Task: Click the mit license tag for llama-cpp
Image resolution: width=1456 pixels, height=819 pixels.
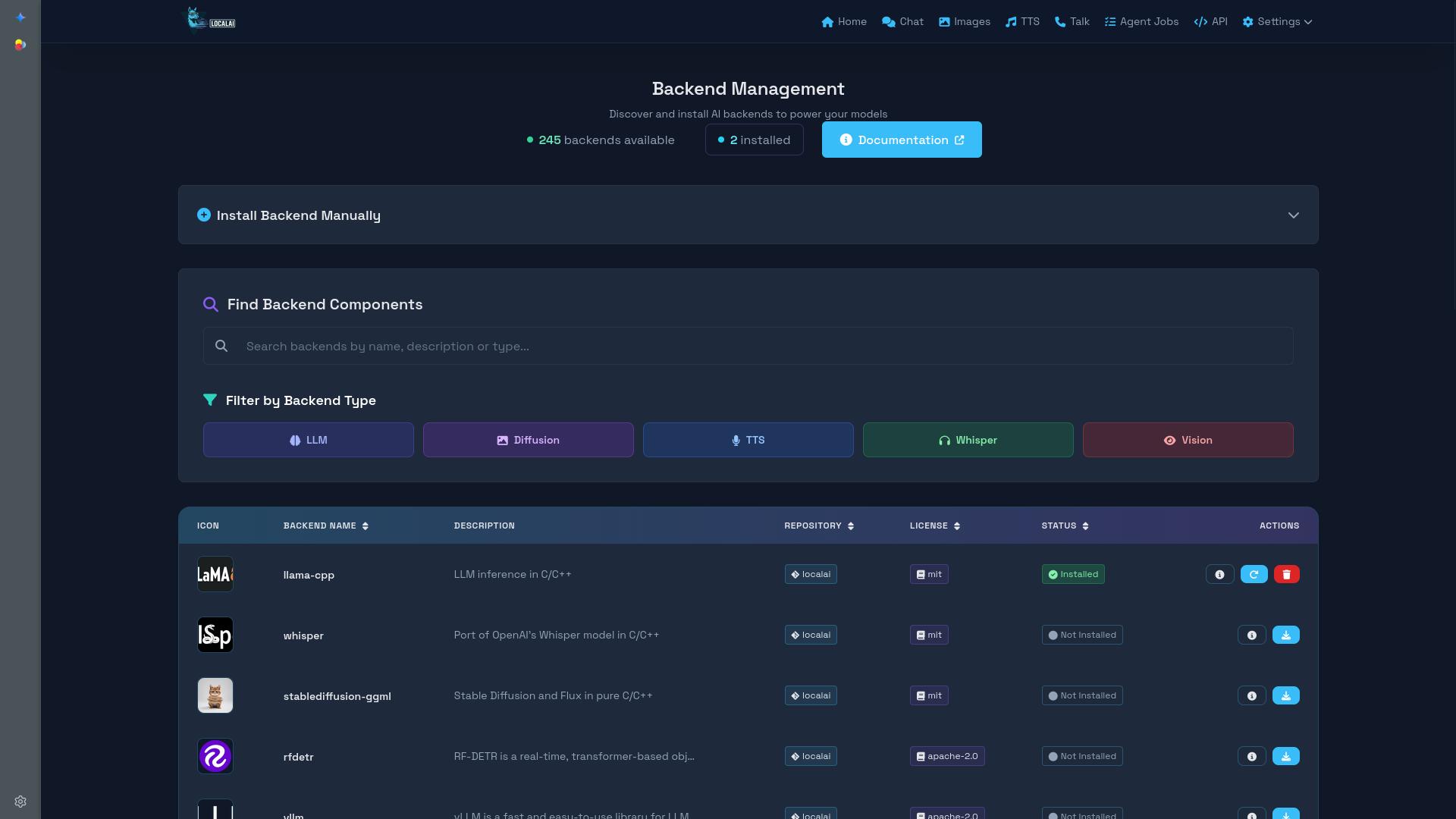Action: click(x=929, y=574)
